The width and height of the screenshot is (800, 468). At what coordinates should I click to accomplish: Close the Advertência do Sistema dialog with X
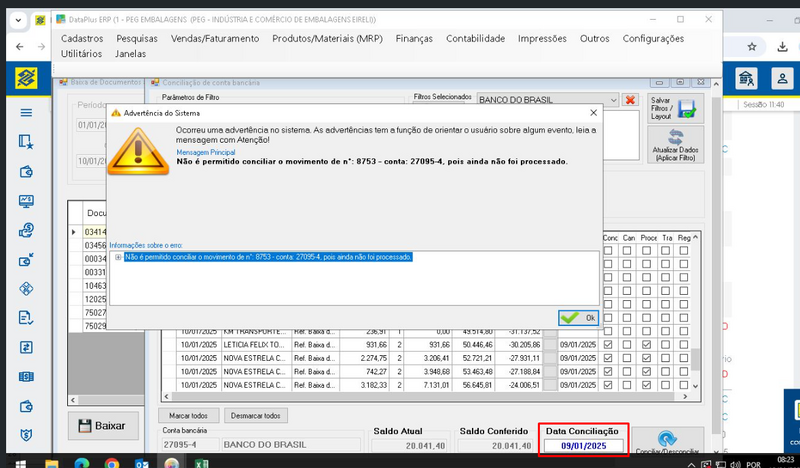point(593,113)
